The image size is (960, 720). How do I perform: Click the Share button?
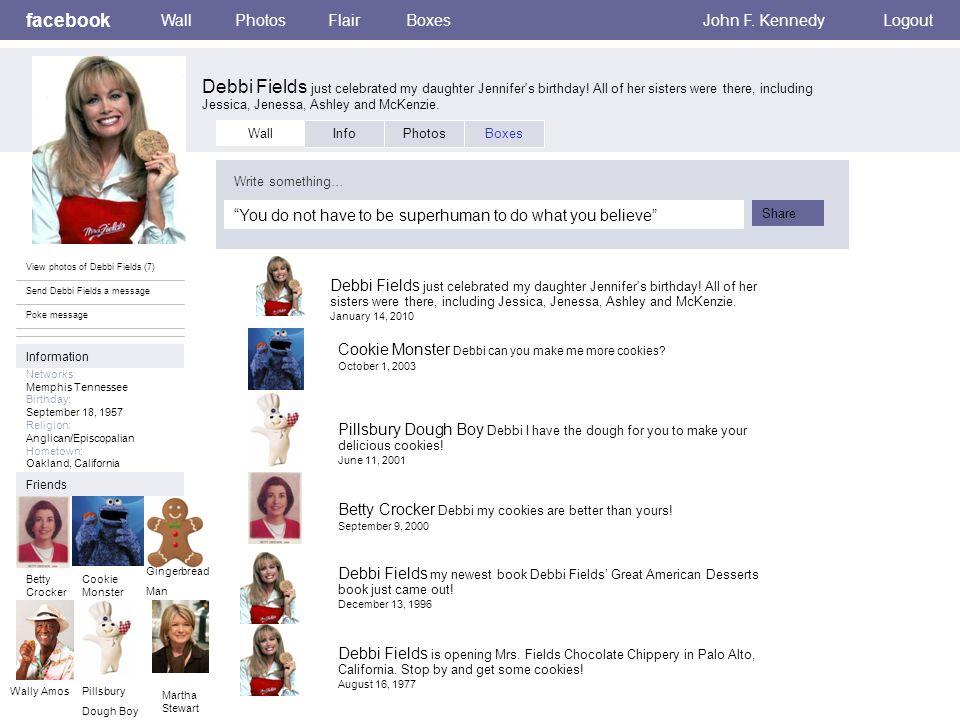pos(787,213)
